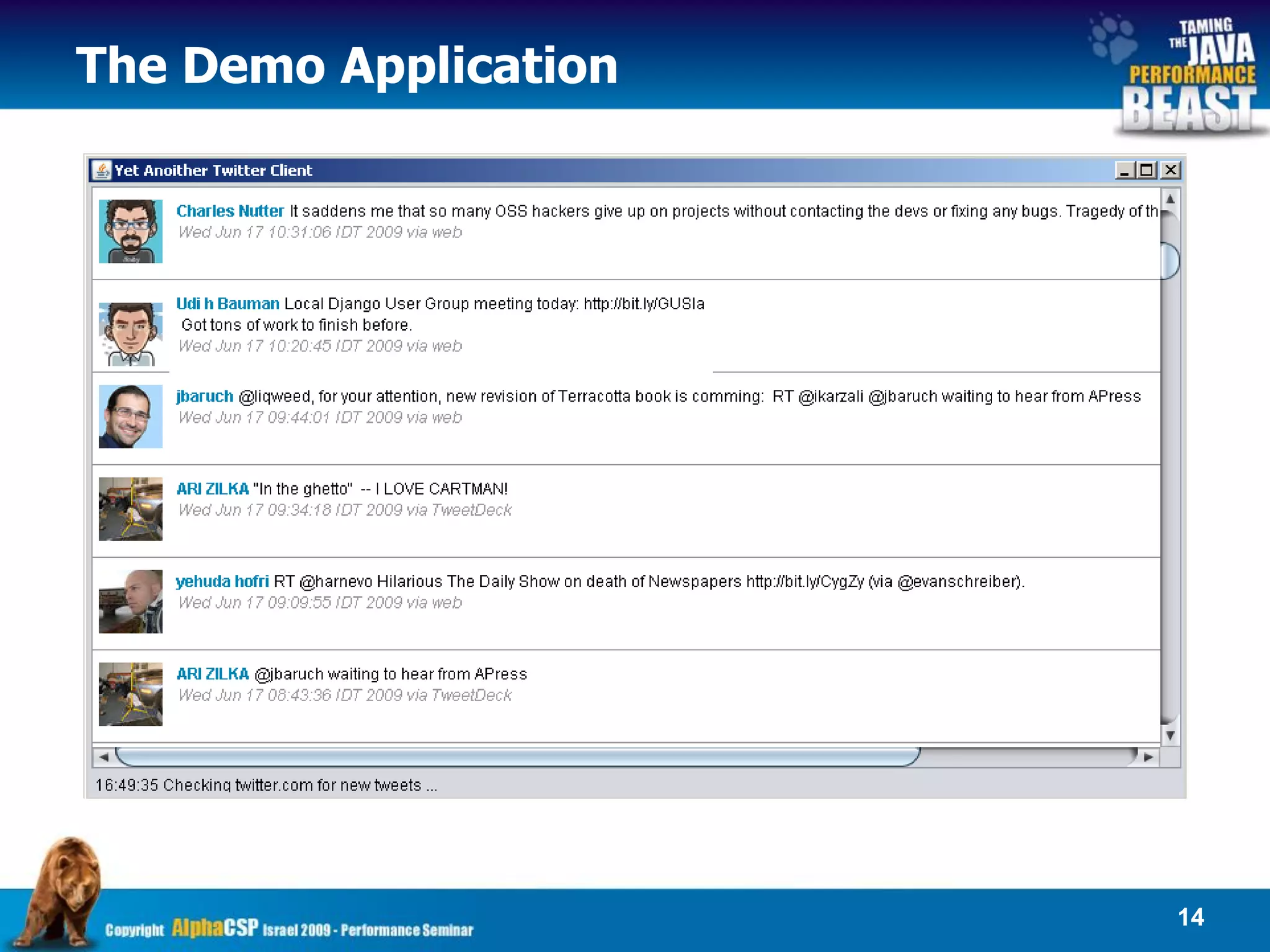This screenshot has width=1270, height=952.
Task: Open jbaruch's profile photo
Action: click(131, 416)
